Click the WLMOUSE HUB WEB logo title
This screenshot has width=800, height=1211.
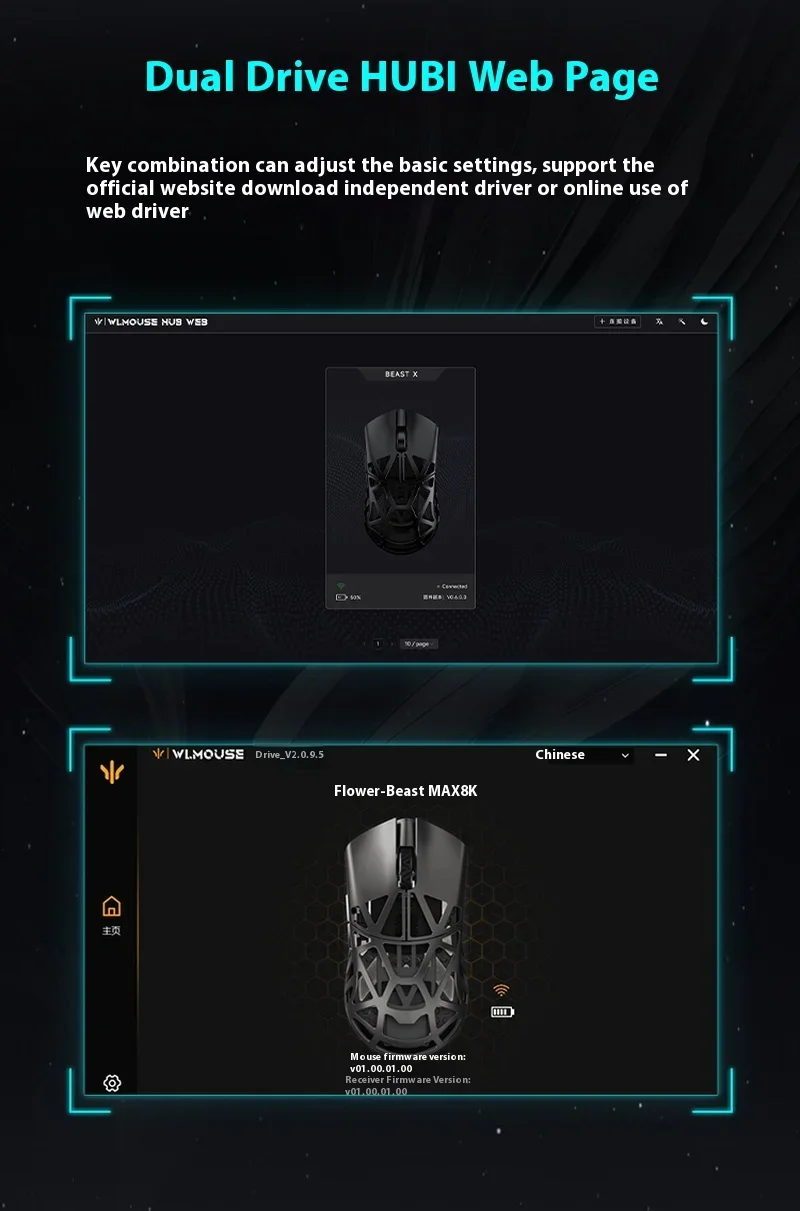tap(151, 322)
